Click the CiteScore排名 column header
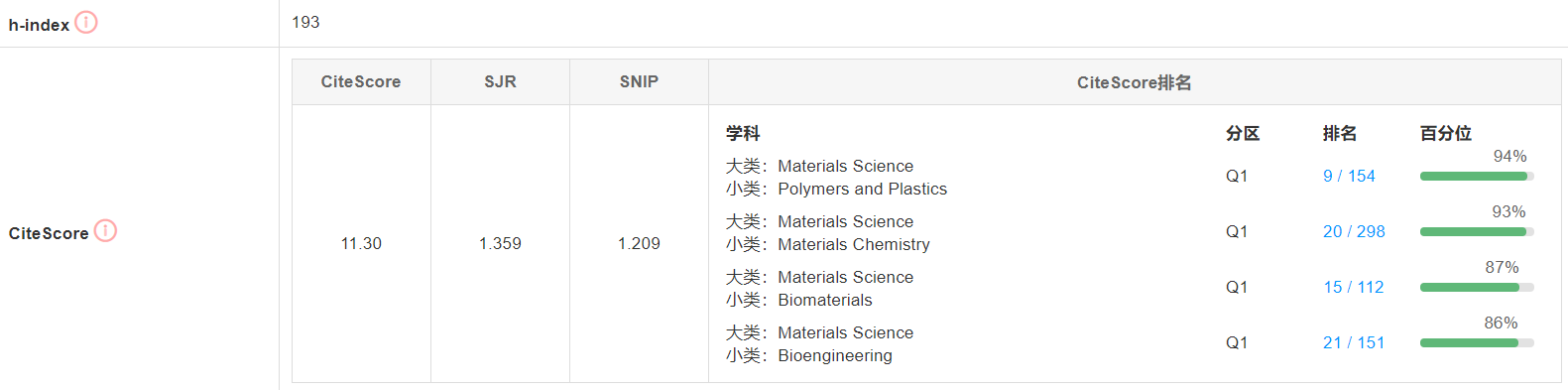 [1135, 81]
